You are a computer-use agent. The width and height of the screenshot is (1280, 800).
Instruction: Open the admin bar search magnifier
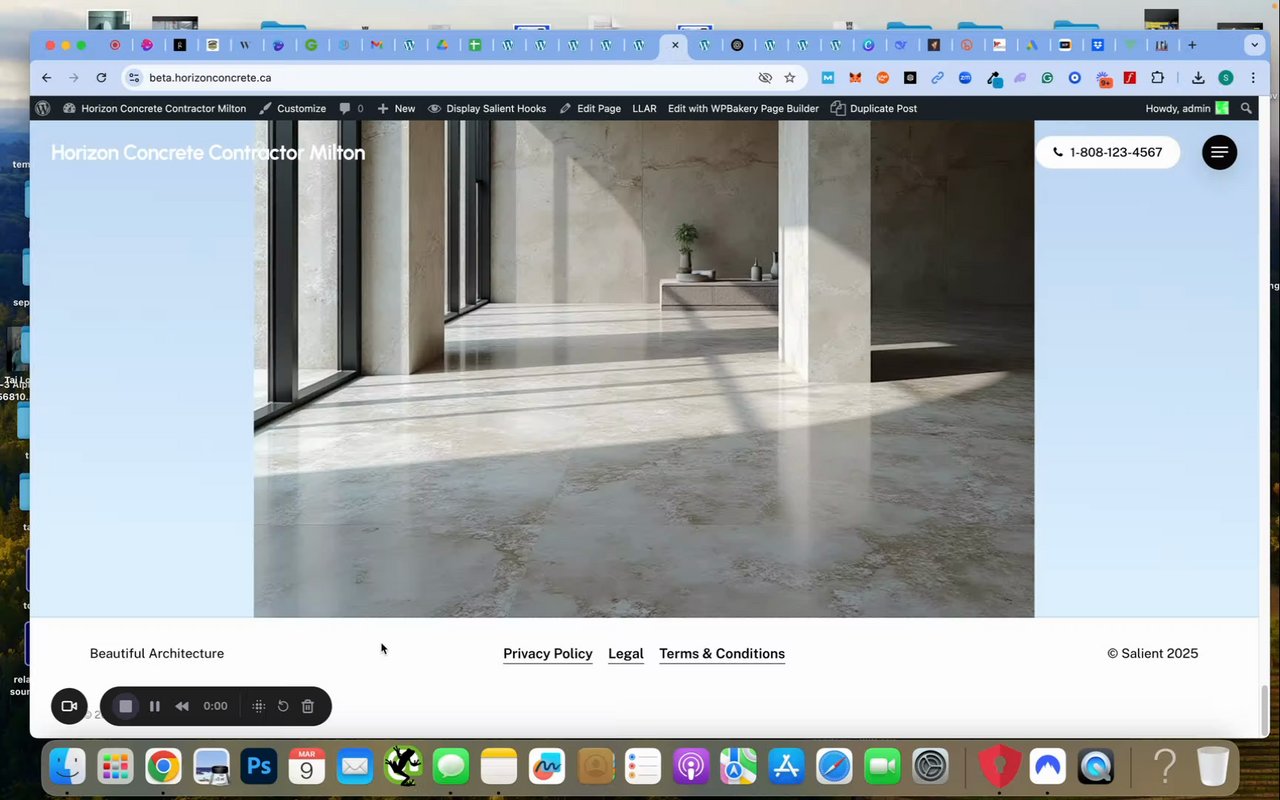[1246, 108]
